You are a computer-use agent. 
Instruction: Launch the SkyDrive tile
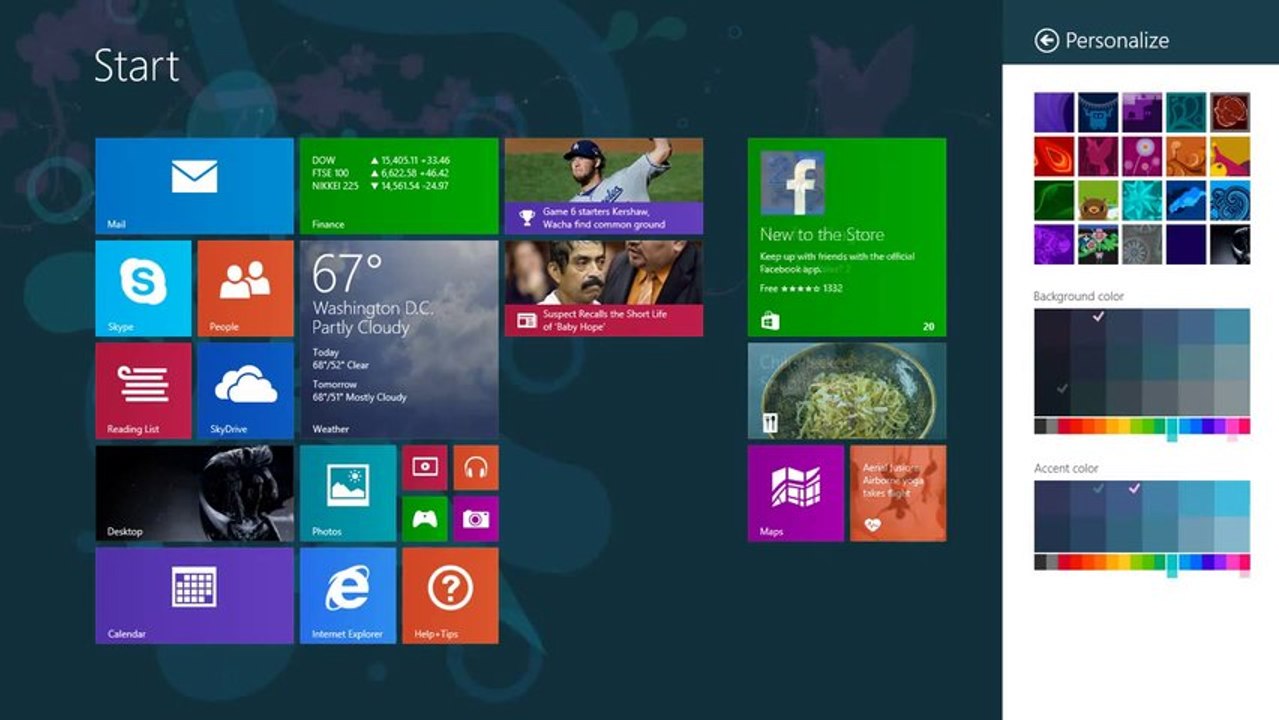point(245,390)
